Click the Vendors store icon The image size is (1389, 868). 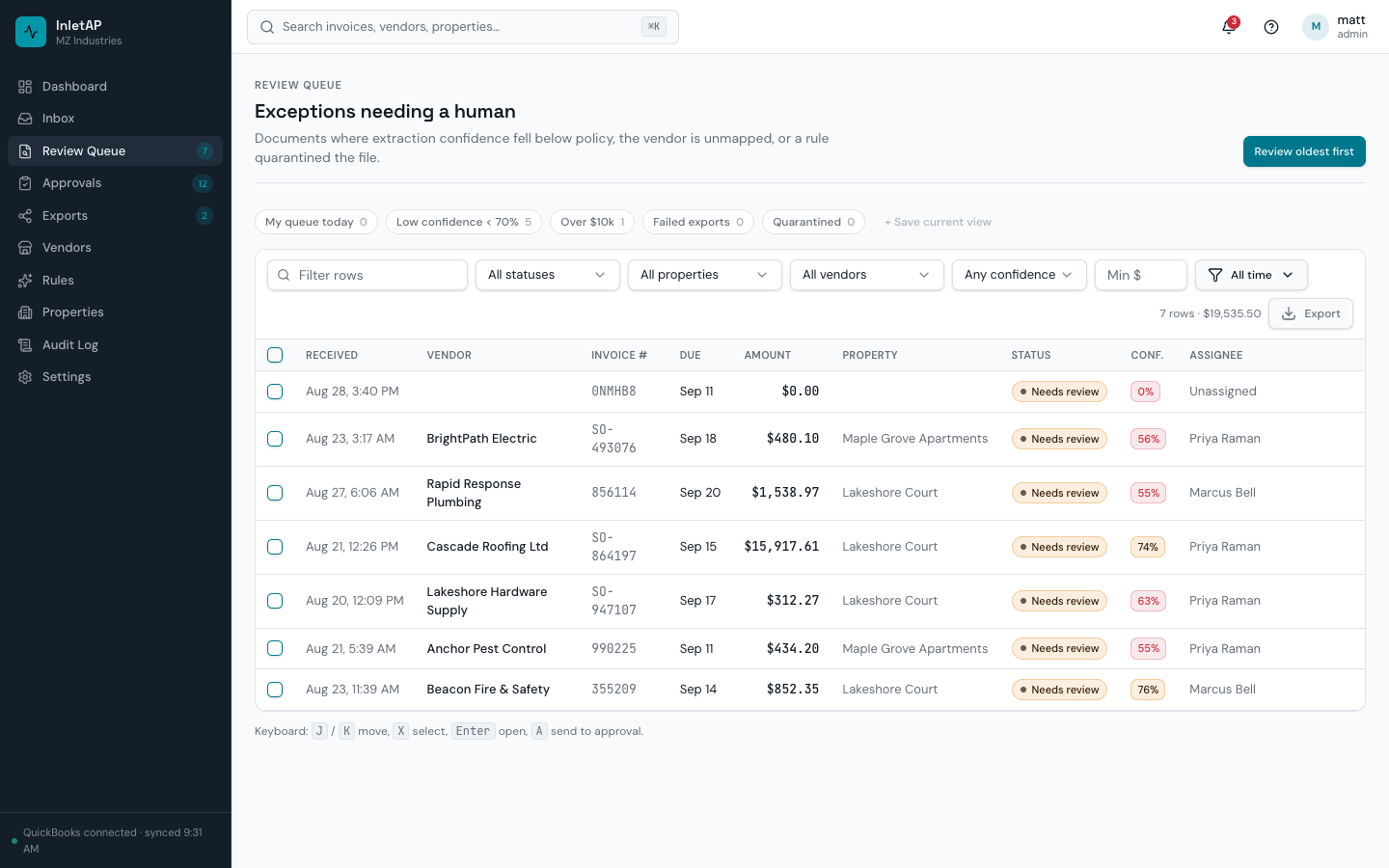25,248
